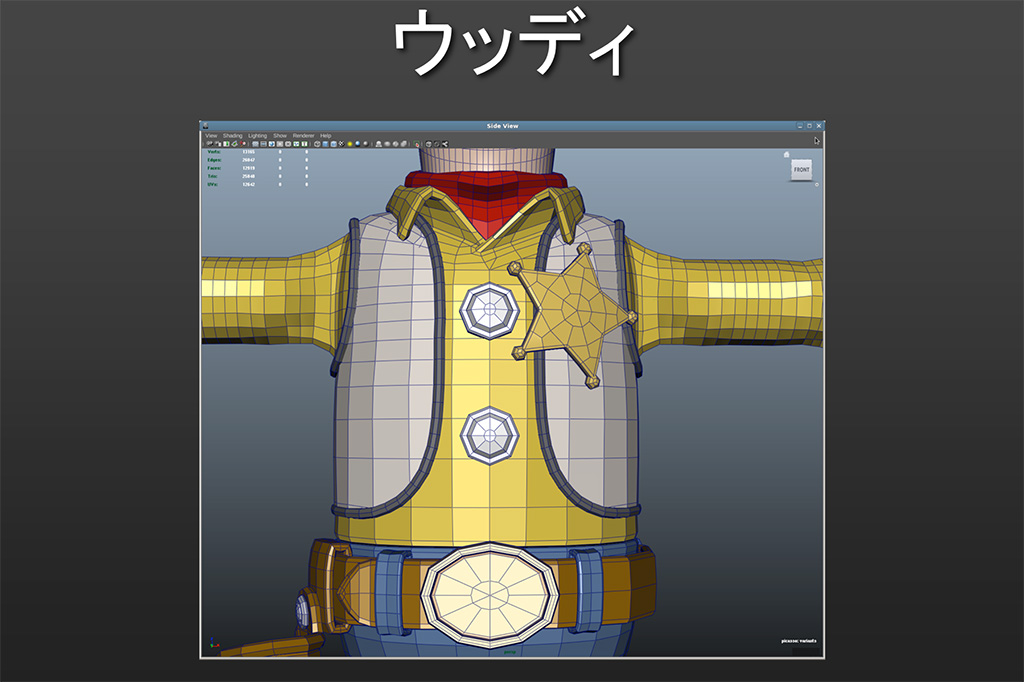The width and height of the screenshot is (1024, 682).
Task: Click the ViewCube FRONT face
Action: point(801,170)
